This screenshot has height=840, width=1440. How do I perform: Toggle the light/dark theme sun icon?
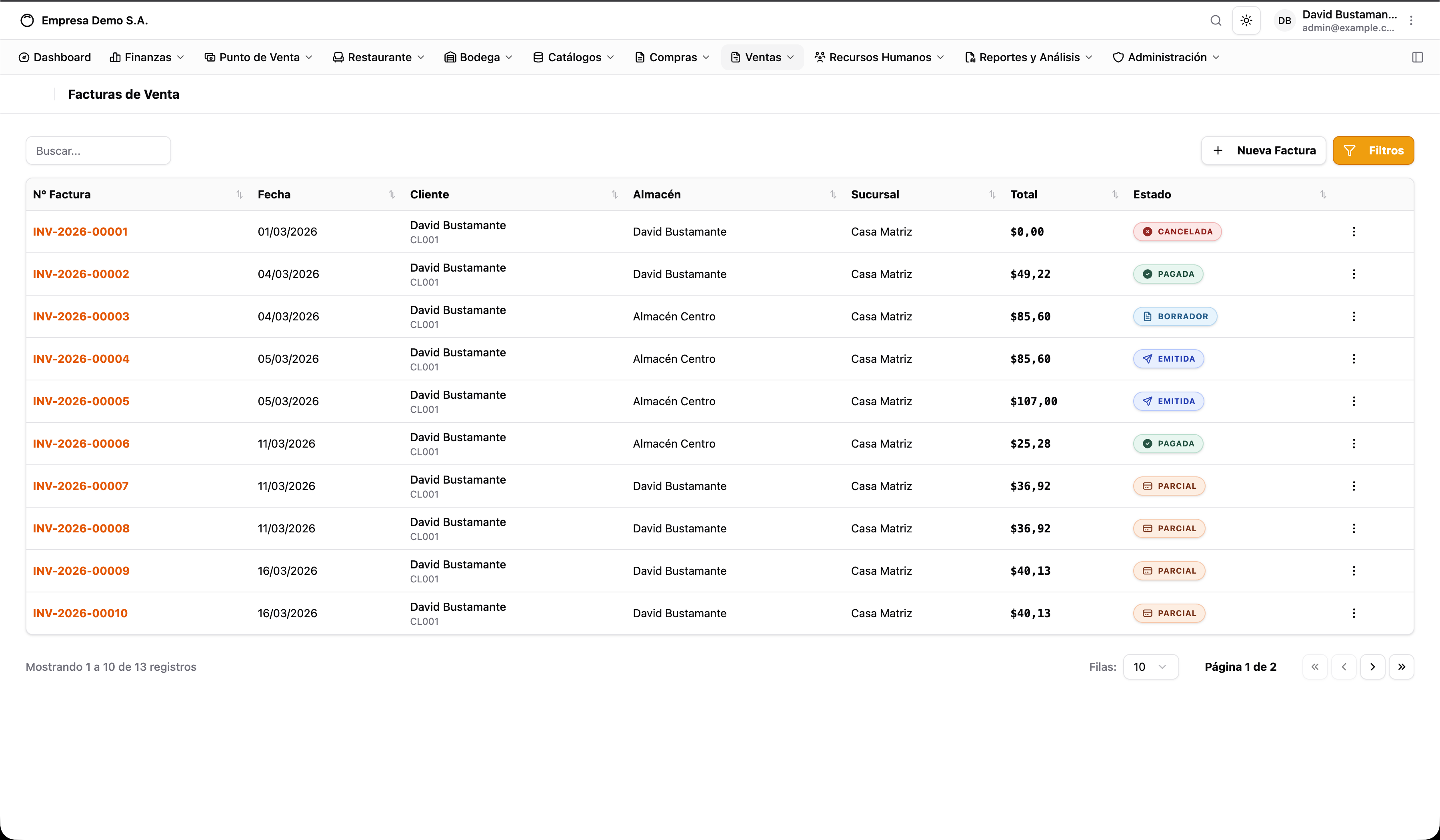coord(1246,20)
